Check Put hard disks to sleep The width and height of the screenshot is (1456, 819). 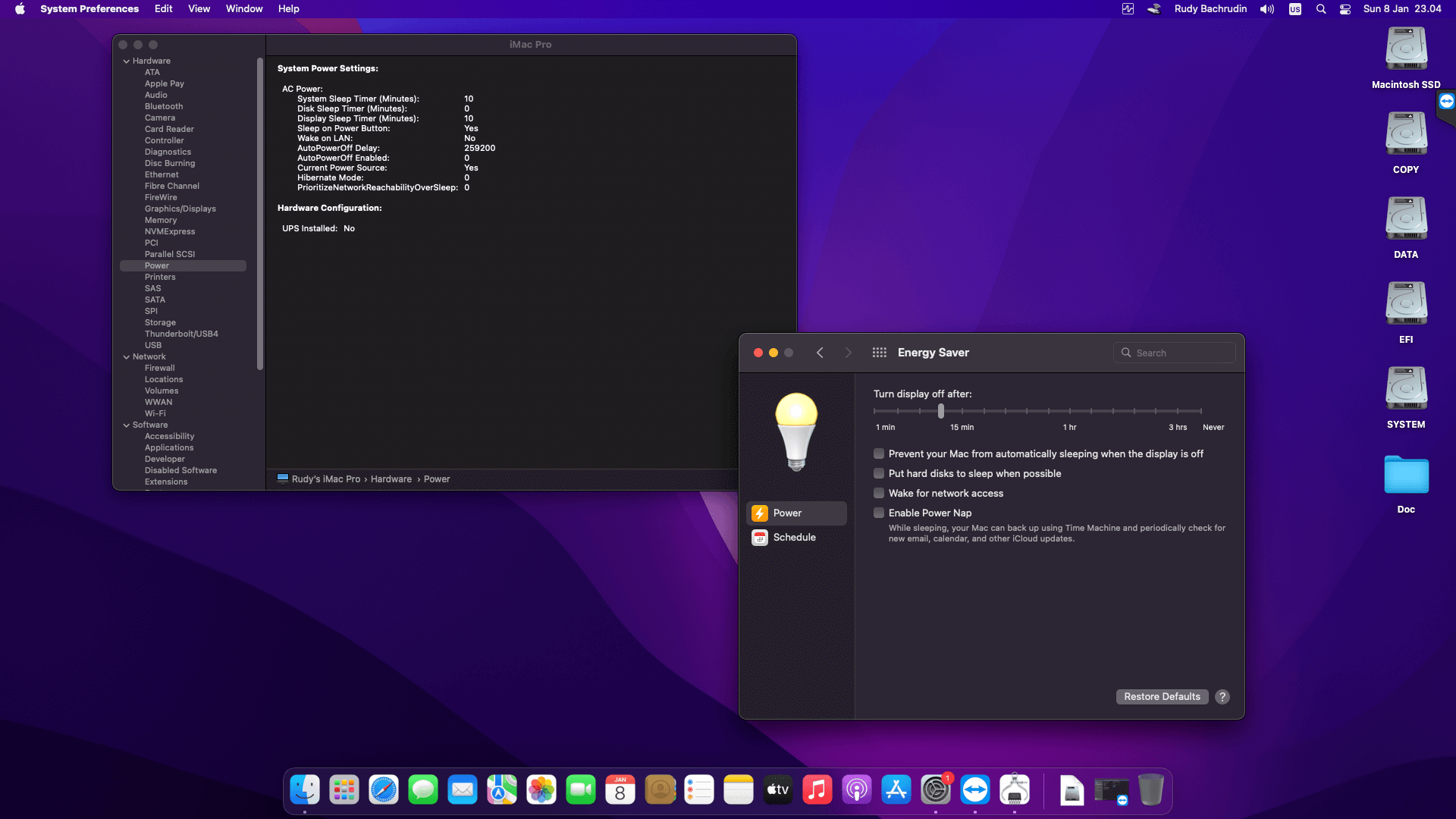[x=879, y=473]
